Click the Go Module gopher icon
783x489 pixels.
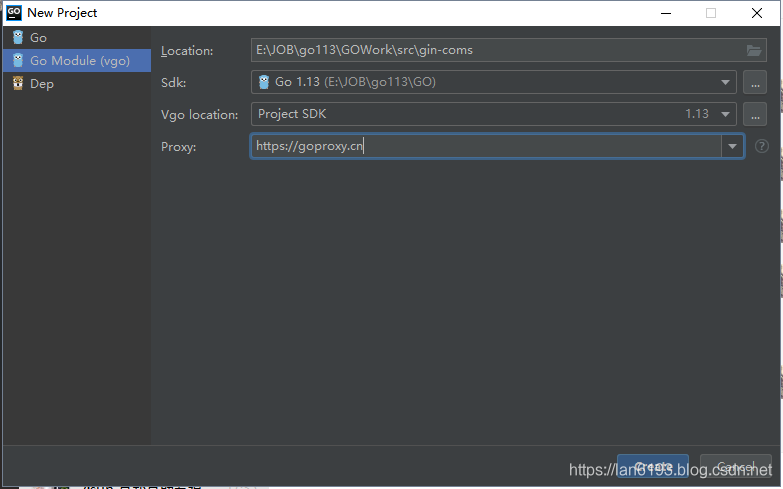click(x=18, y=60)
